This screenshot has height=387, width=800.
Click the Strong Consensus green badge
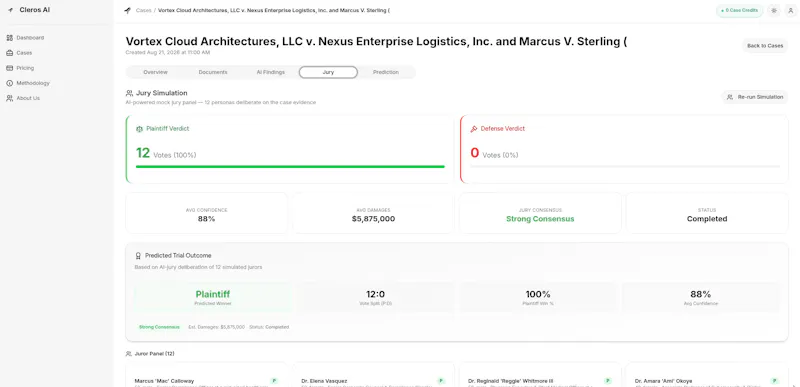pyautogui.click(x=159, y=327)
